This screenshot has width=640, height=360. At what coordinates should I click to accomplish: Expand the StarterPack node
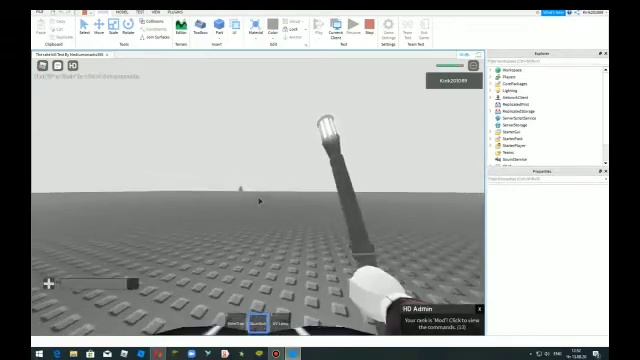coord(491,139)
